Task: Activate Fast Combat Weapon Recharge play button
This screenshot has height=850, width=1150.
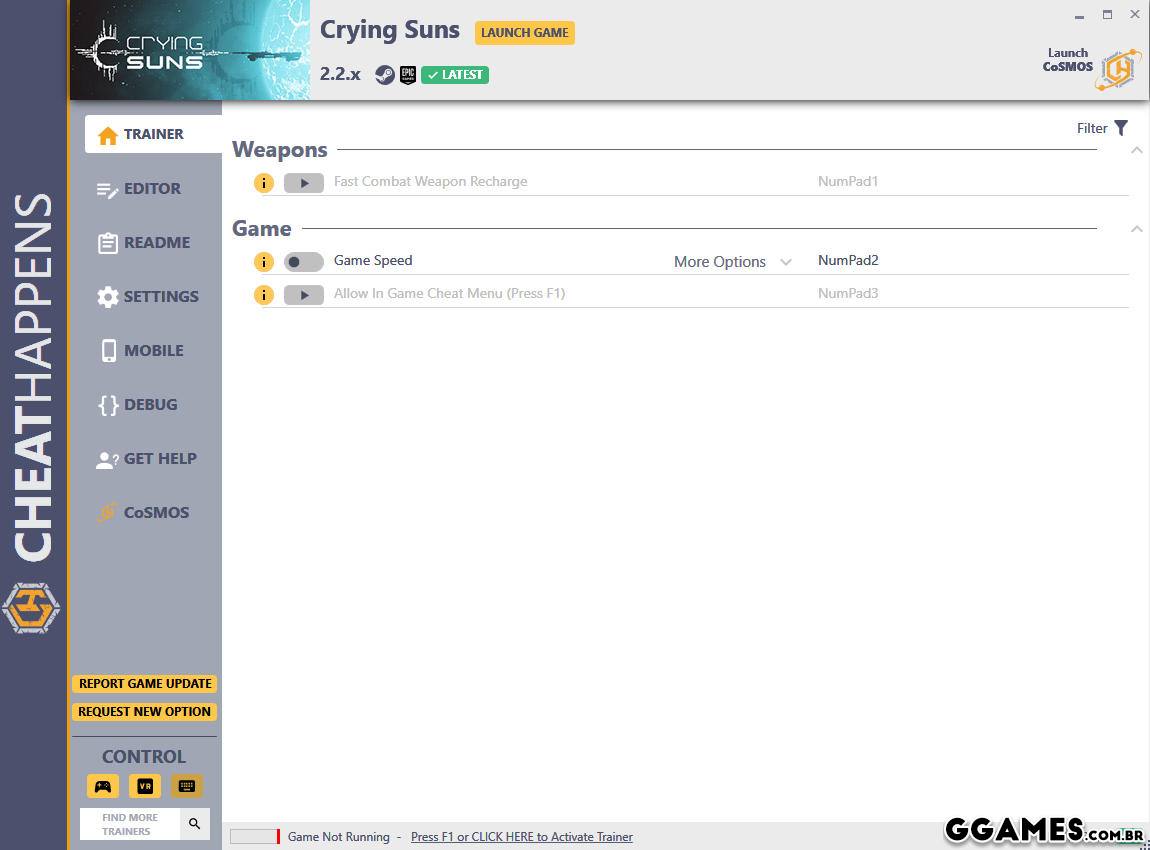Action: [x=303, y=182]
